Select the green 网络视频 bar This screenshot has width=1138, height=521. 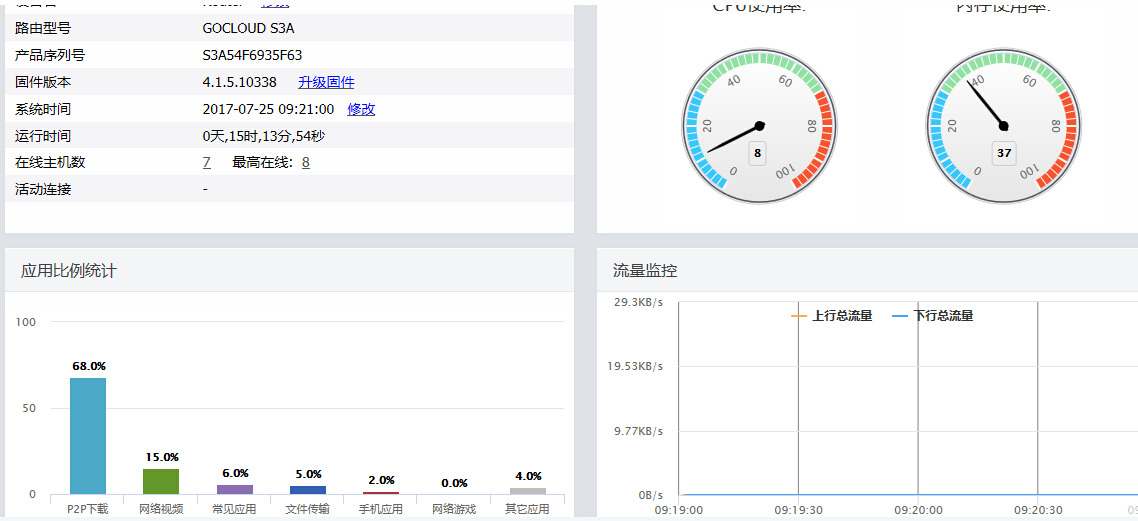coord(161,481)
